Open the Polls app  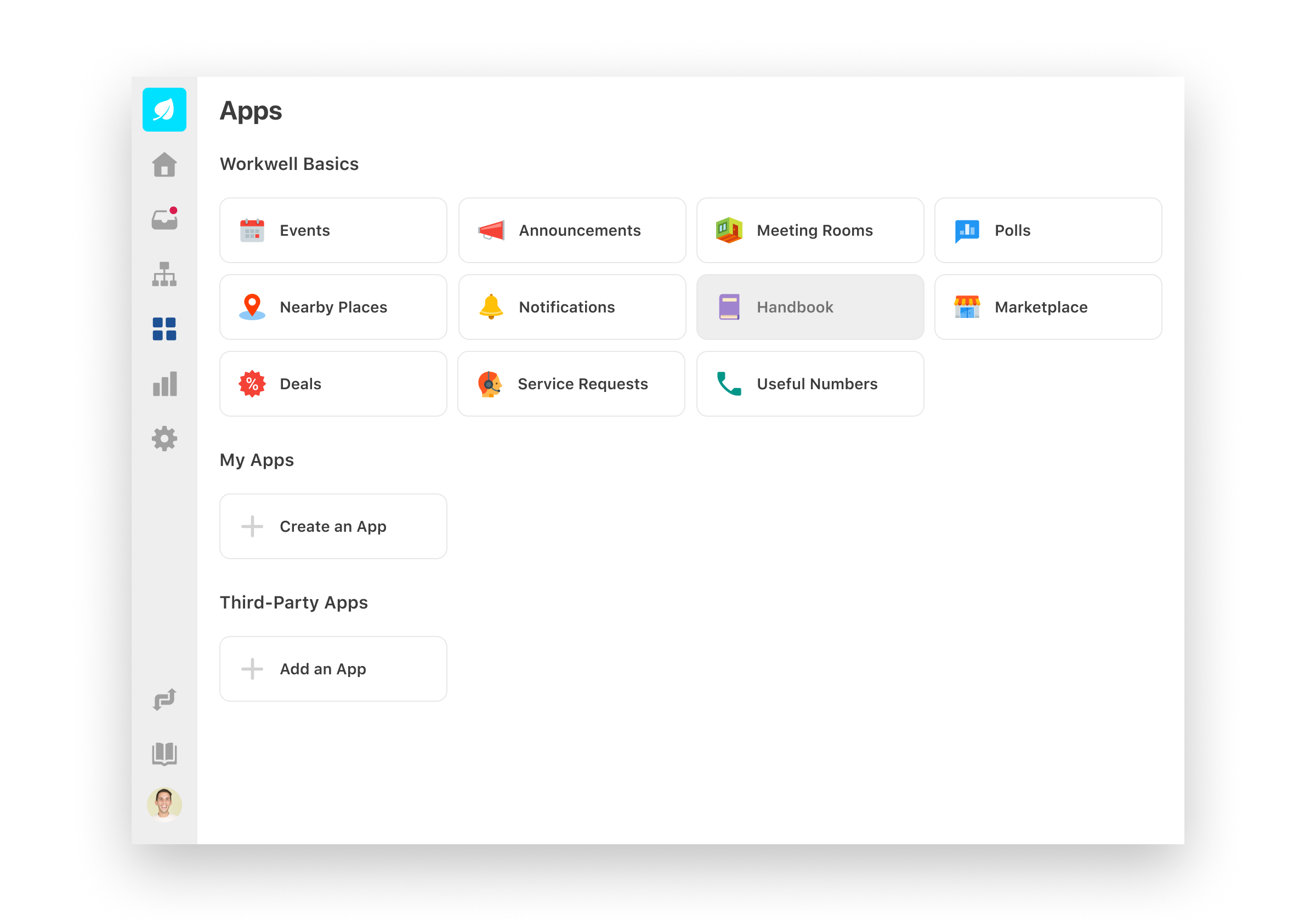point(1047,230)
